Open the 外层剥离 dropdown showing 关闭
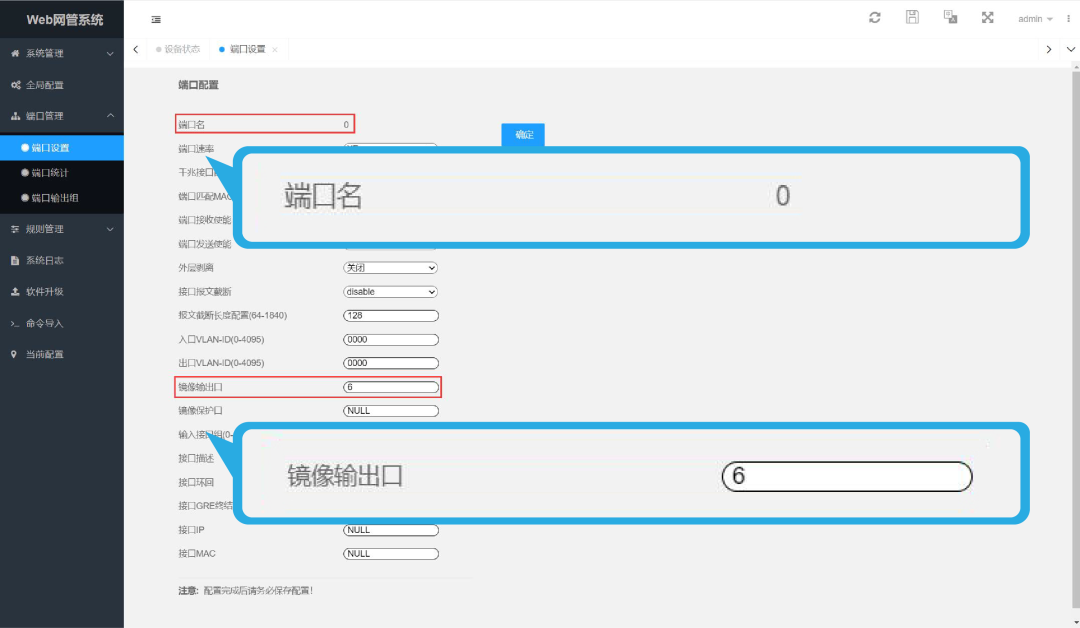This screenshot has width=1080, height=628. [x=391, y=268]
